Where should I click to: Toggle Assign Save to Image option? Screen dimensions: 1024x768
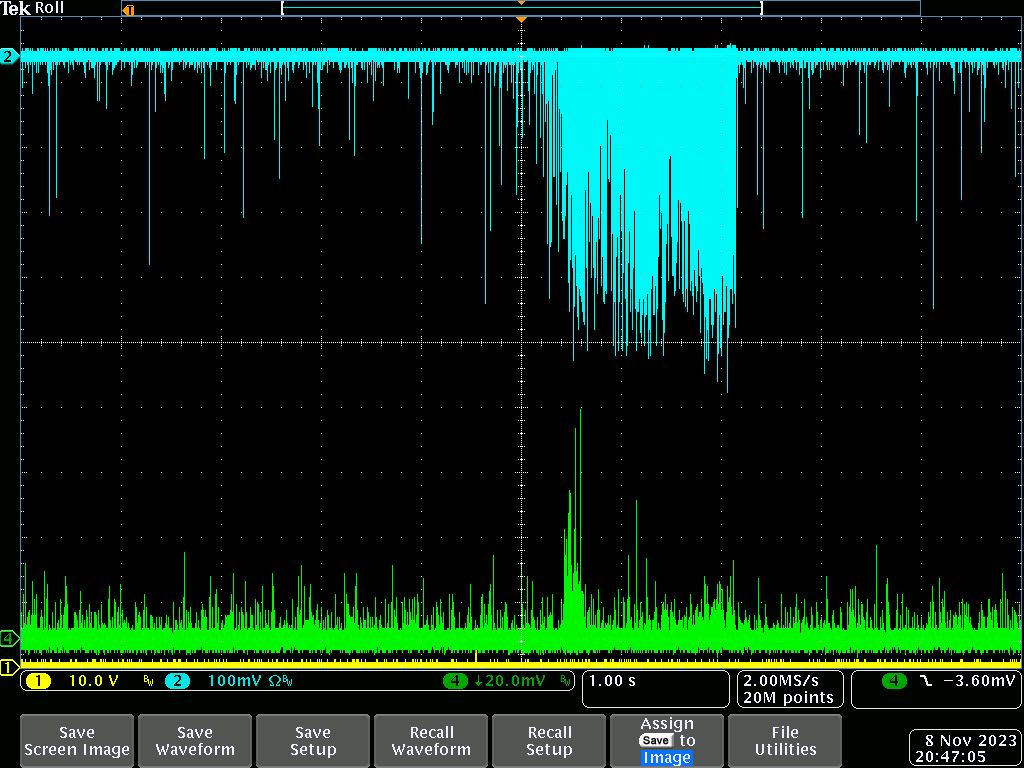(x=667, y=741)
